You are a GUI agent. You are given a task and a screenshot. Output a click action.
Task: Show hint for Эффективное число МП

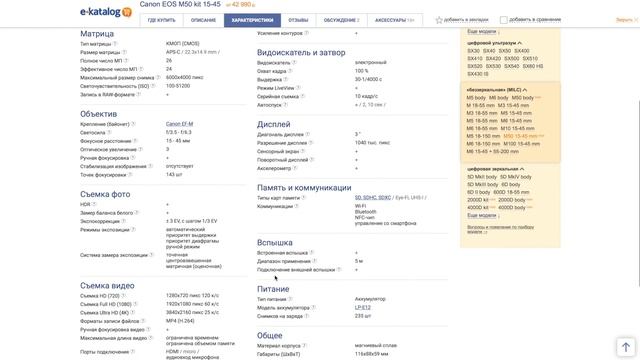click(x=141, y=69)
